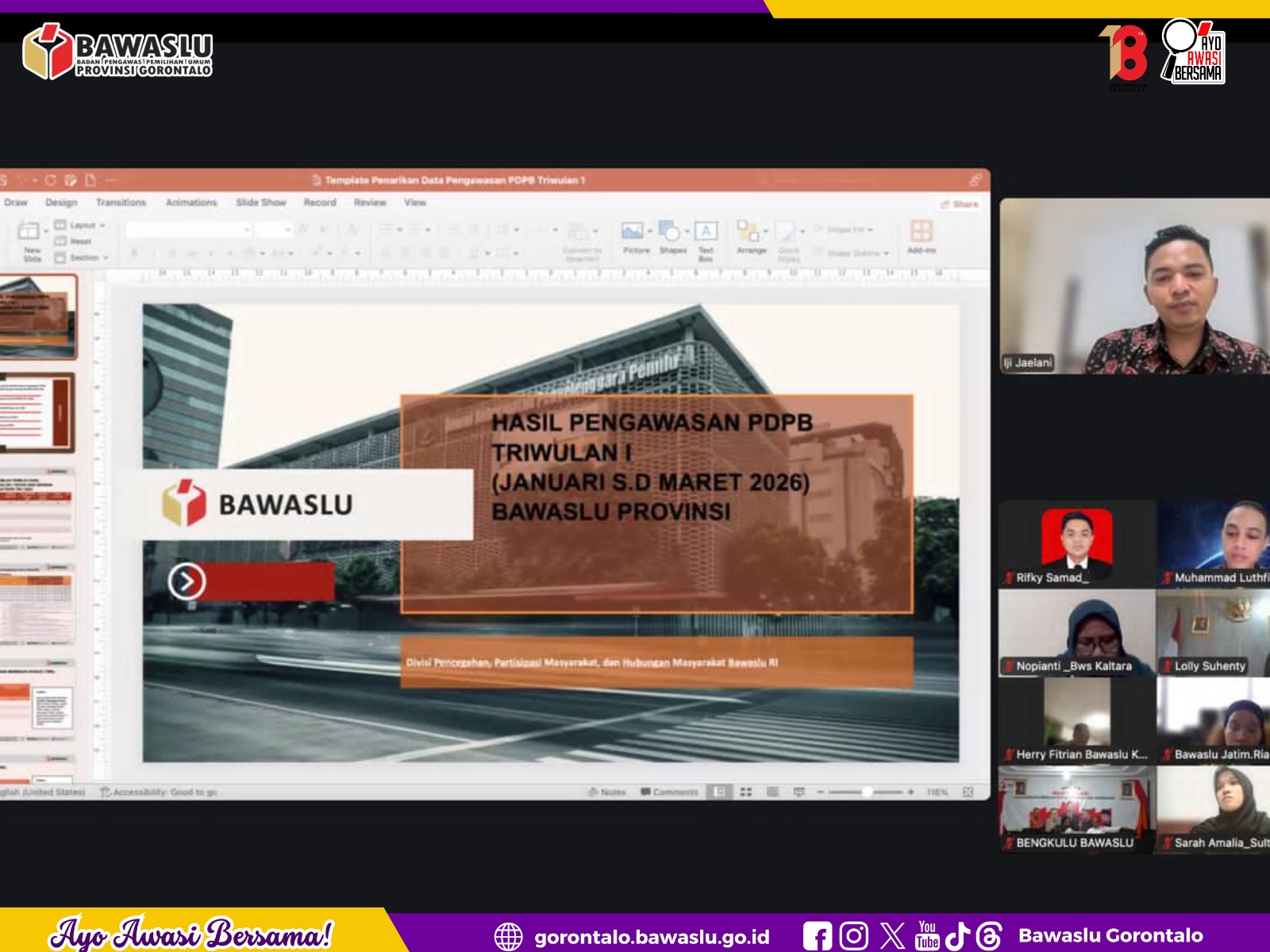Switch to the Transitions tab
The image size is (1270, 952).
(121, 202)
